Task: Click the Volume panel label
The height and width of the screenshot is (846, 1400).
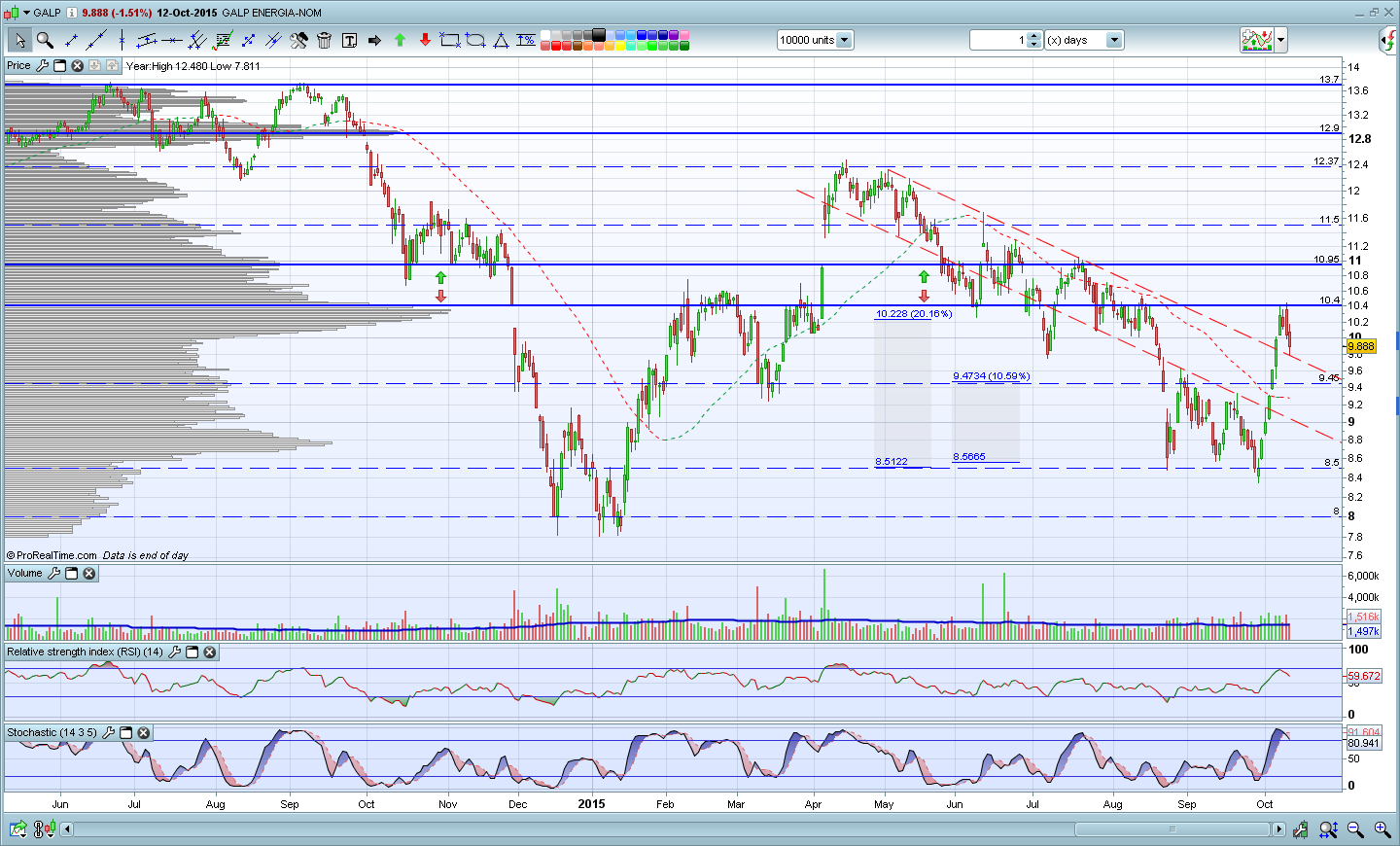Action: point(25,573)
